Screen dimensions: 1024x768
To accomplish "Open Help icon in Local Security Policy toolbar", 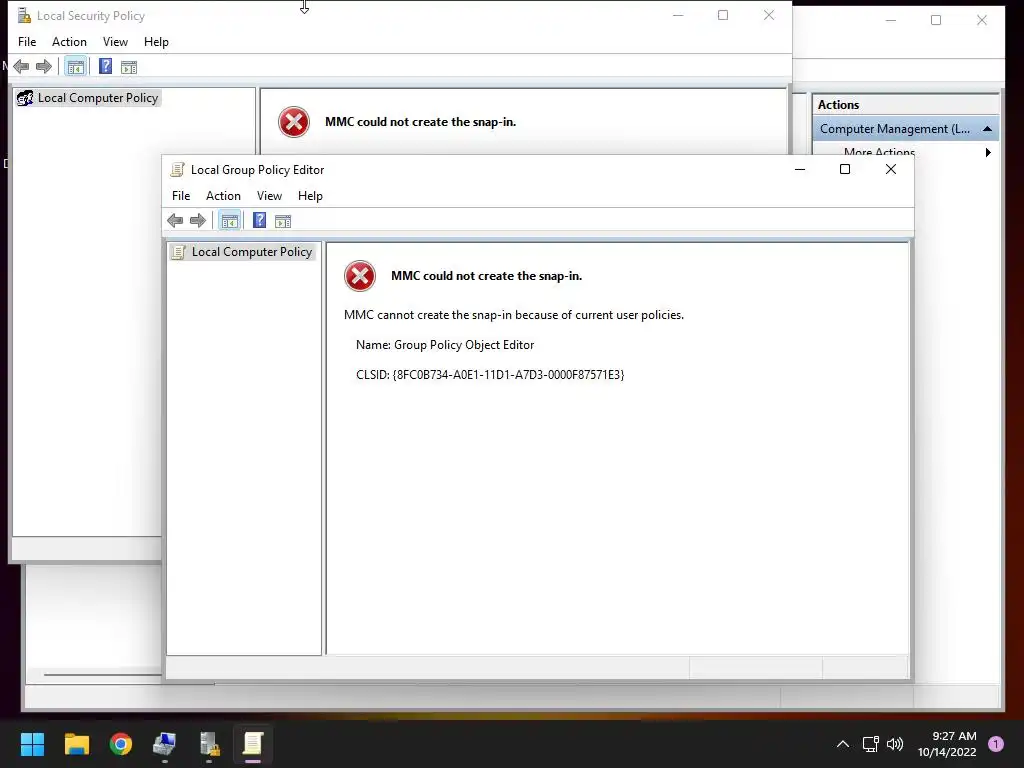I will (105, 67).
